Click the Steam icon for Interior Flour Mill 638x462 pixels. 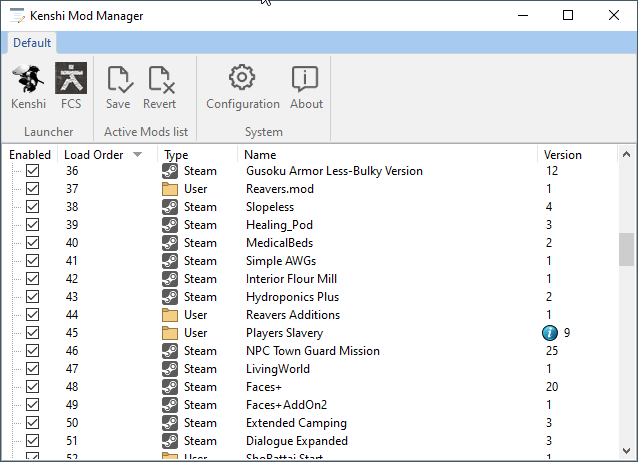coord(170,279)
